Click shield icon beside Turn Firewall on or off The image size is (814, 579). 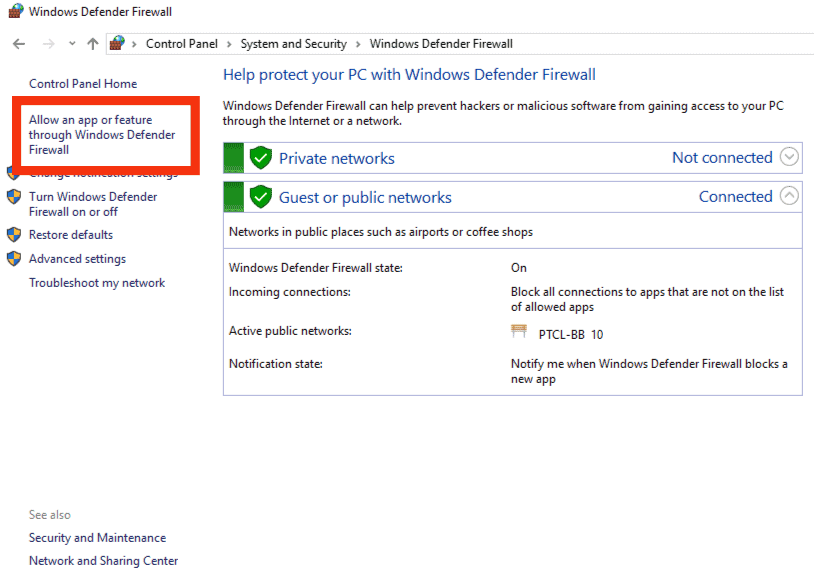[14, 197]
